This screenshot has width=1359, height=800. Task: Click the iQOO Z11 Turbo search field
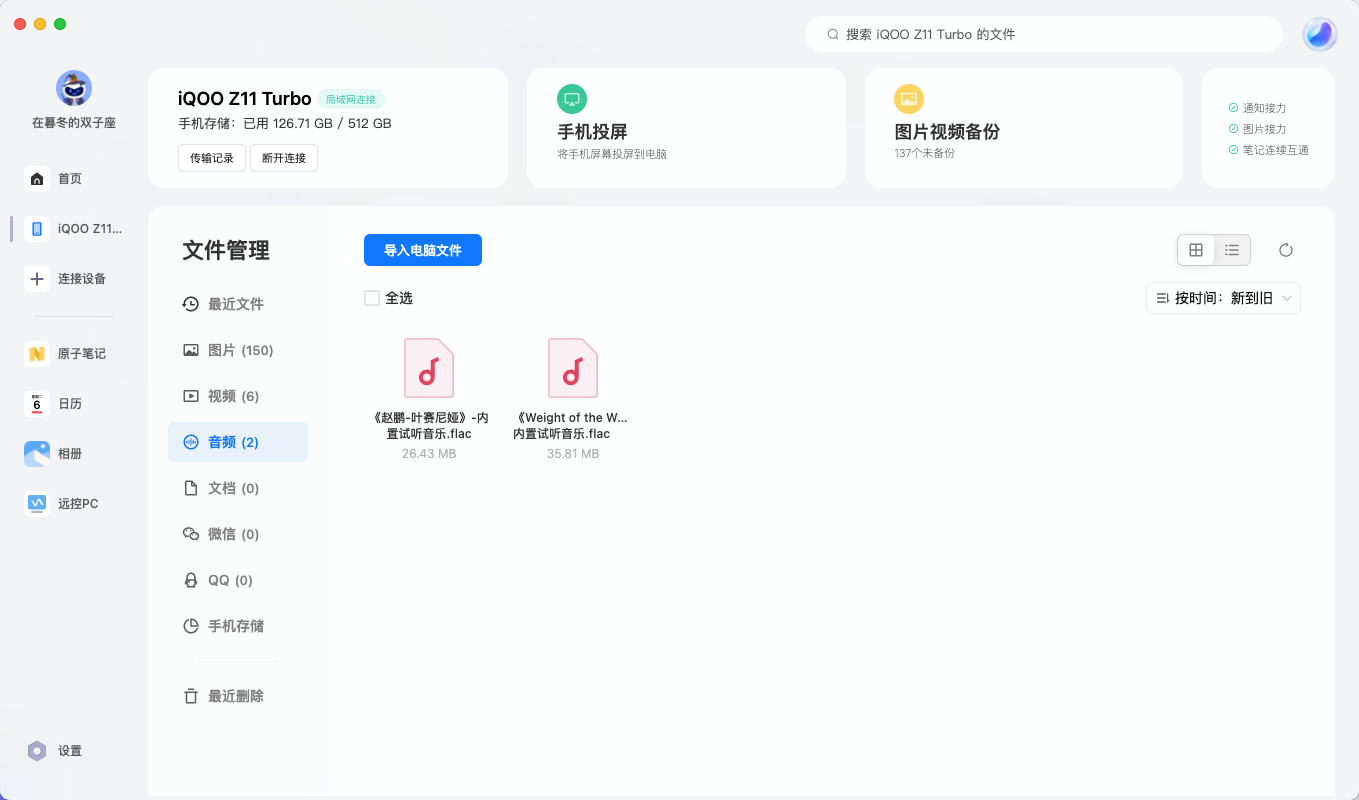1043,33
